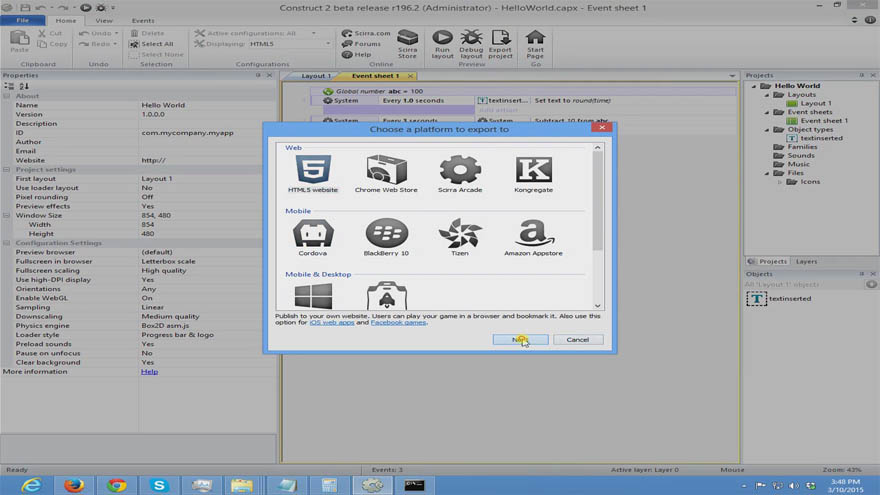Screen dimensions: 880x495
Task: Collapse the About properties section
Action: click(7, 96)
